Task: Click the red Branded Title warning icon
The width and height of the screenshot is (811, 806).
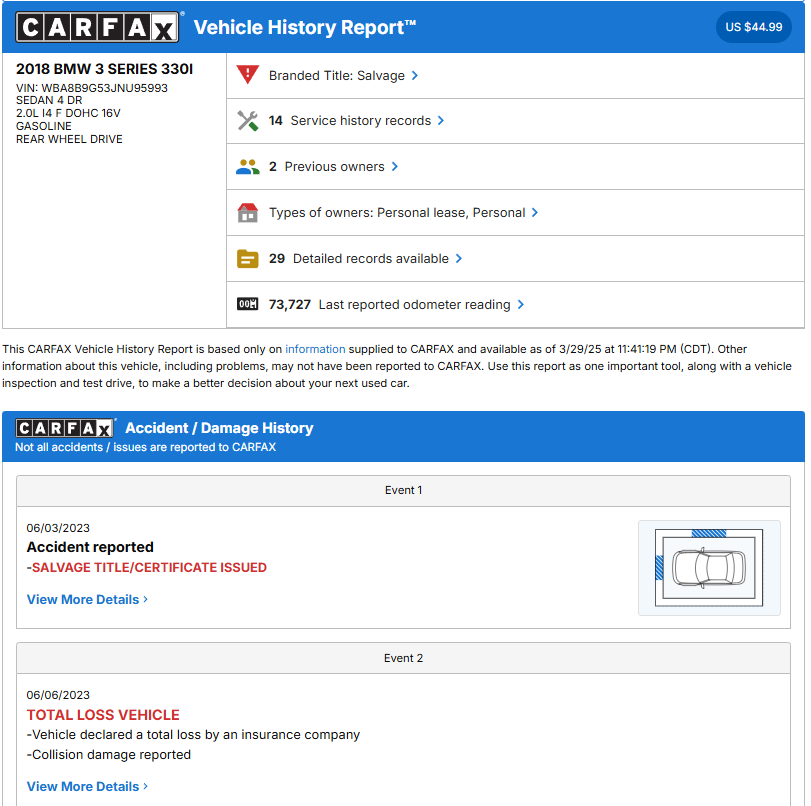Action: tap(247, 75)
